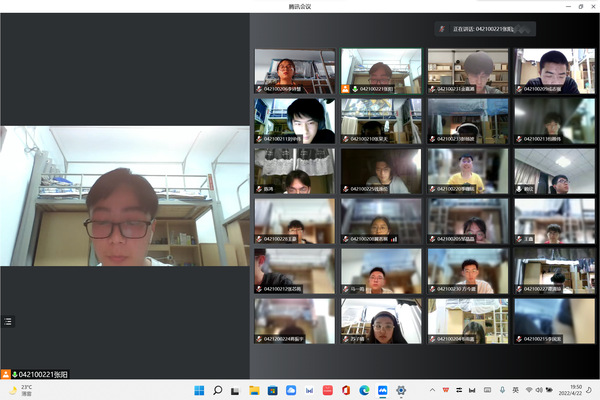The height and width of the screenshot is (400, 600).
Task: Click muted mic icon on 042100228 tile
Action: pyautogui.click(x=259, y=239)
